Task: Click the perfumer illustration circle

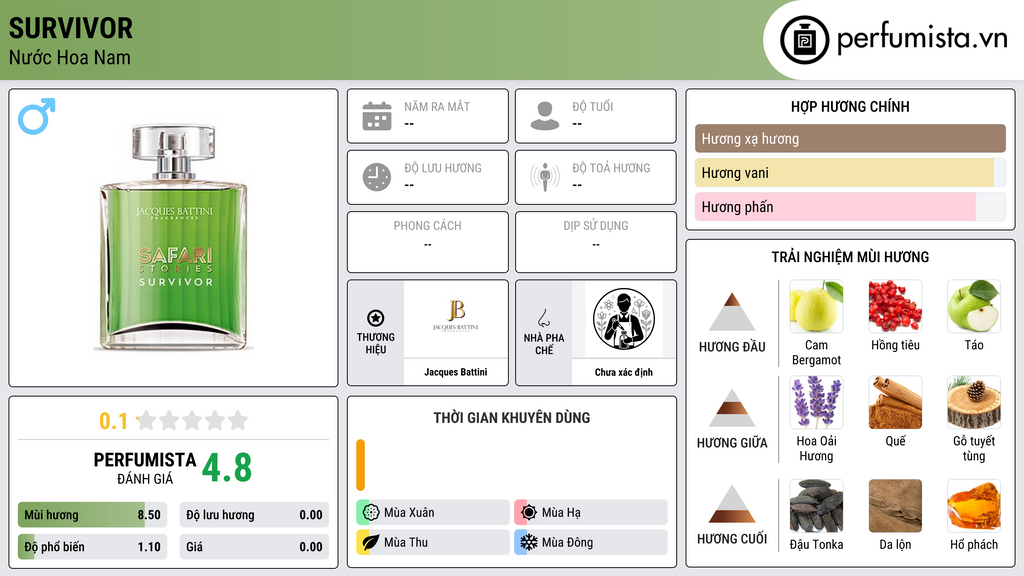Action: (624, 319)
